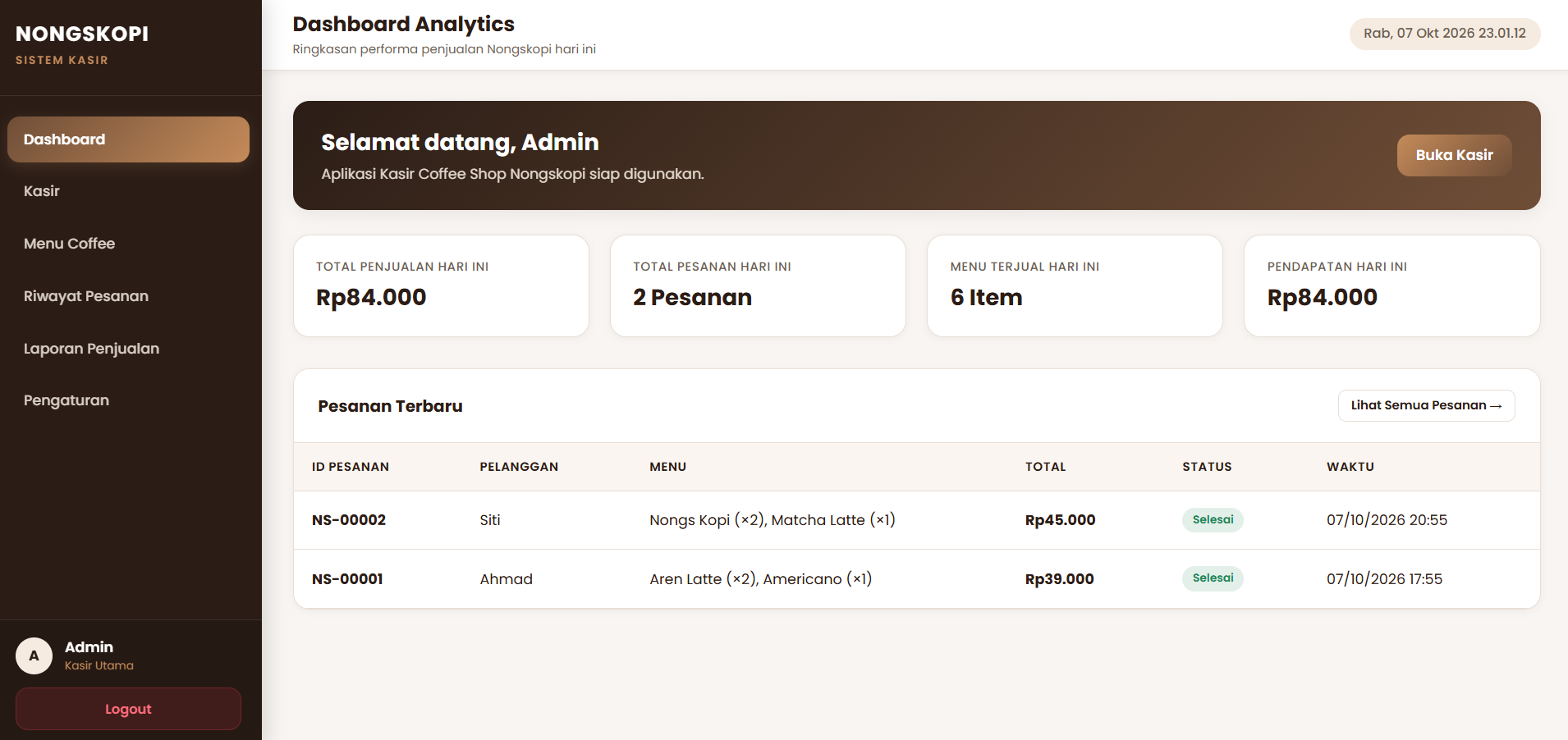Screen dimensions: 1568x740
Task: Click the Nongs Kopi, Matcha Latte menu cell
Action: (773, 520)
